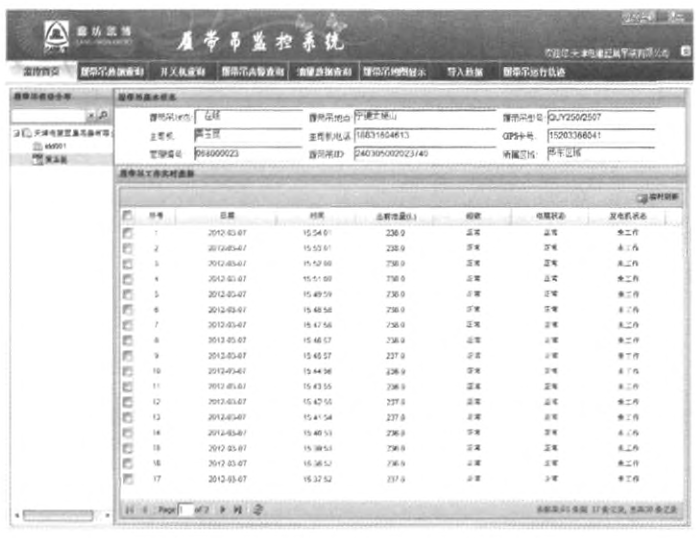Click the X clear icon beside the tree search box

tap(91, 117)
